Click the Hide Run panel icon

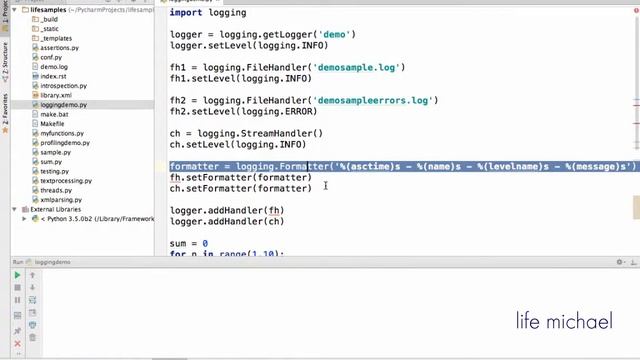point(633,262)
